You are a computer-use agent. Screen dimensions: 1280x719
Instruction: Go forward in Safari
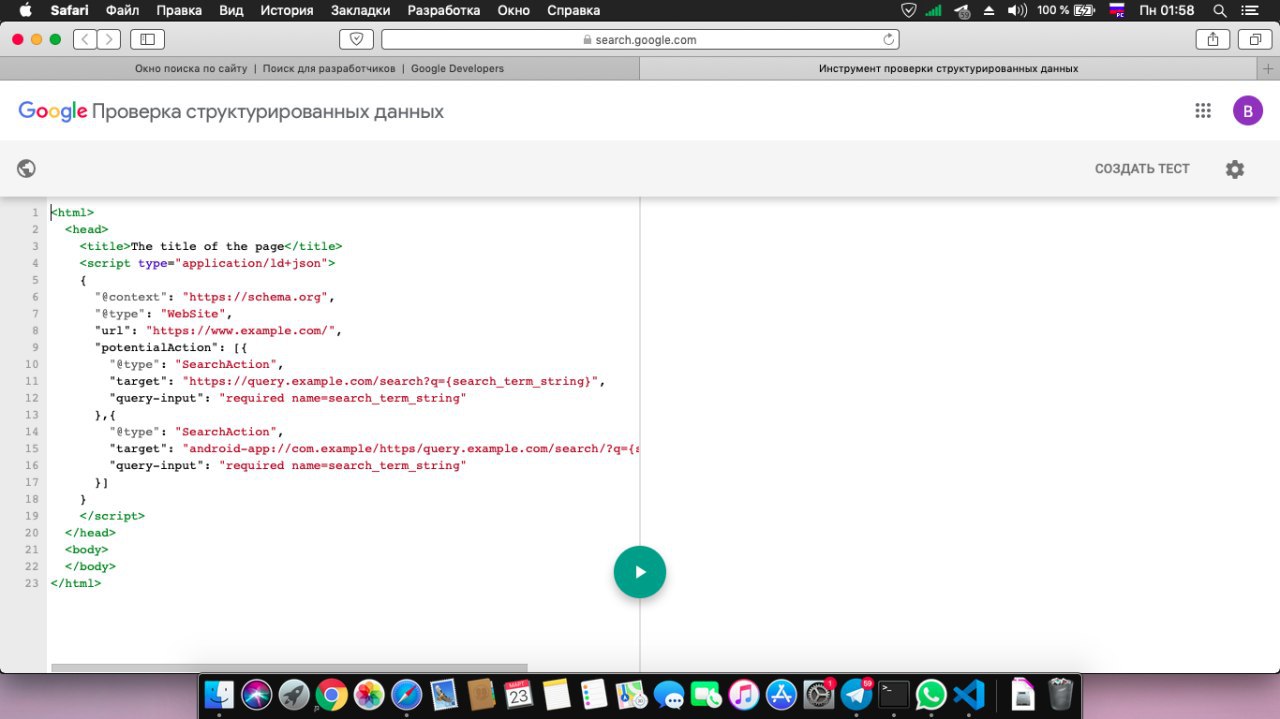[108, 39]
